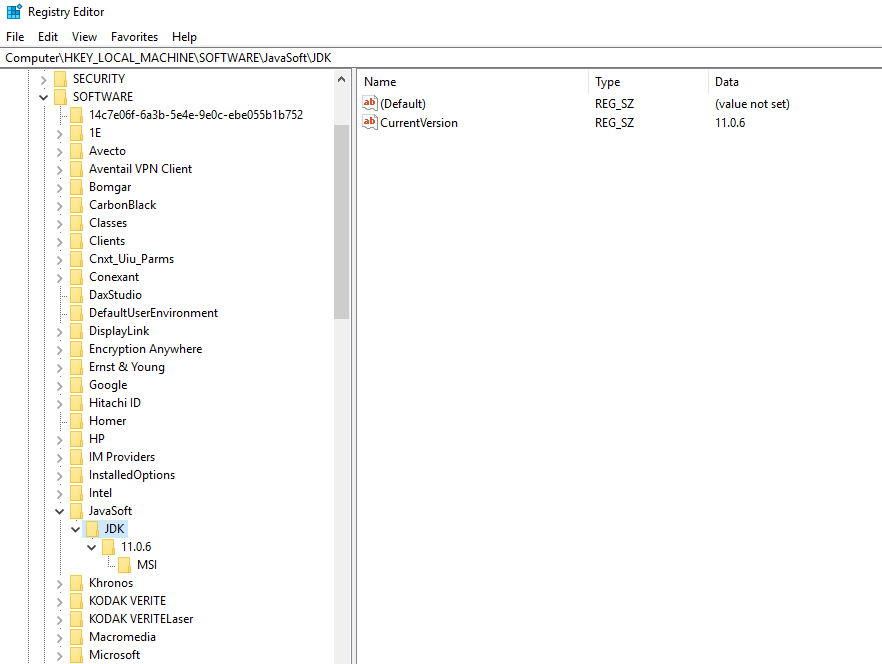The image size is (882, 664).
Task: Select the Macromedia key
Action: point(122,637)
